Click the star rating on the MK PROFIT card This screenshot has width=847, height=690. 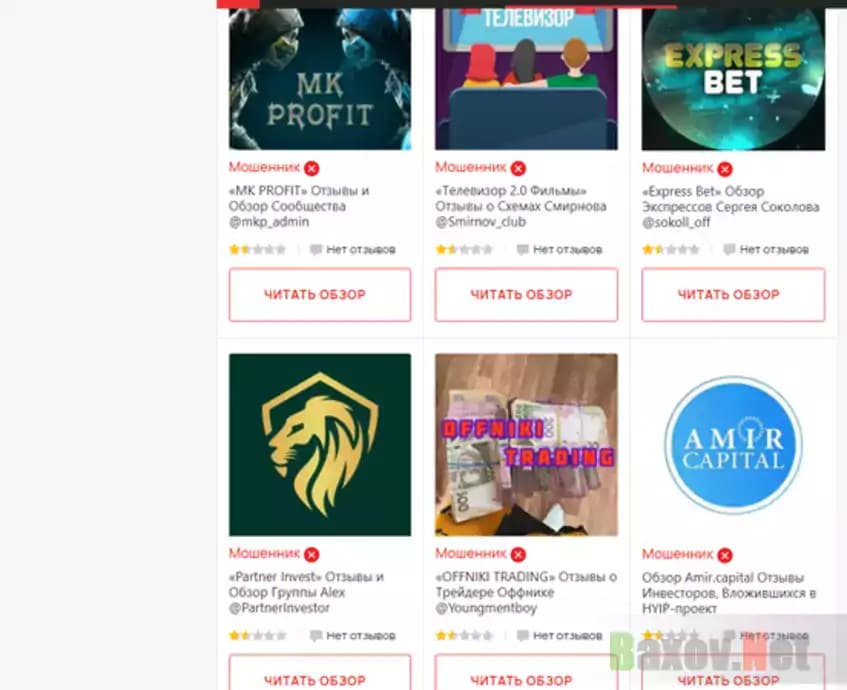[x=258, y=250]
